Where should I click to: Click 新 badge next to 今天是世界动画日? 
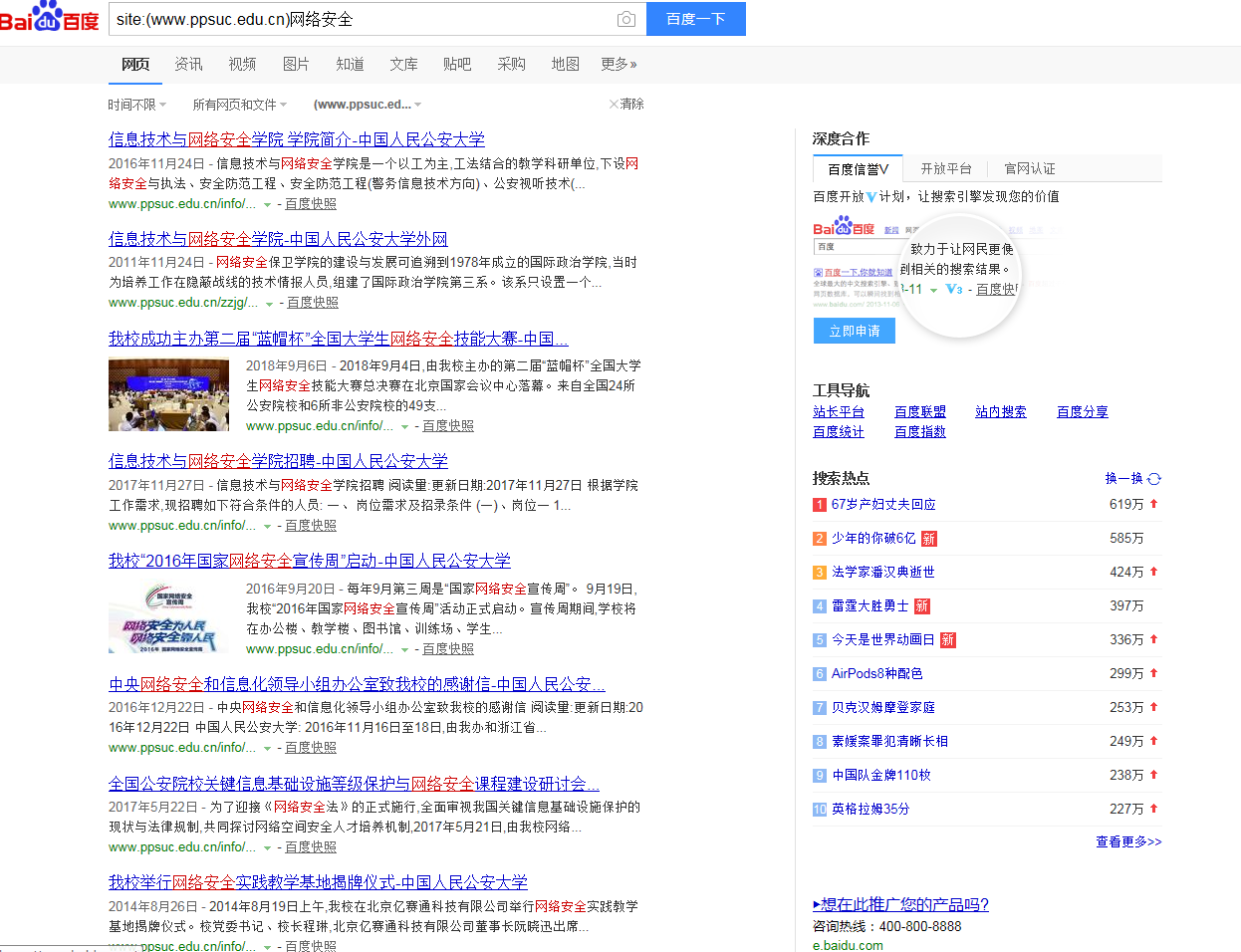pos(947,640)
